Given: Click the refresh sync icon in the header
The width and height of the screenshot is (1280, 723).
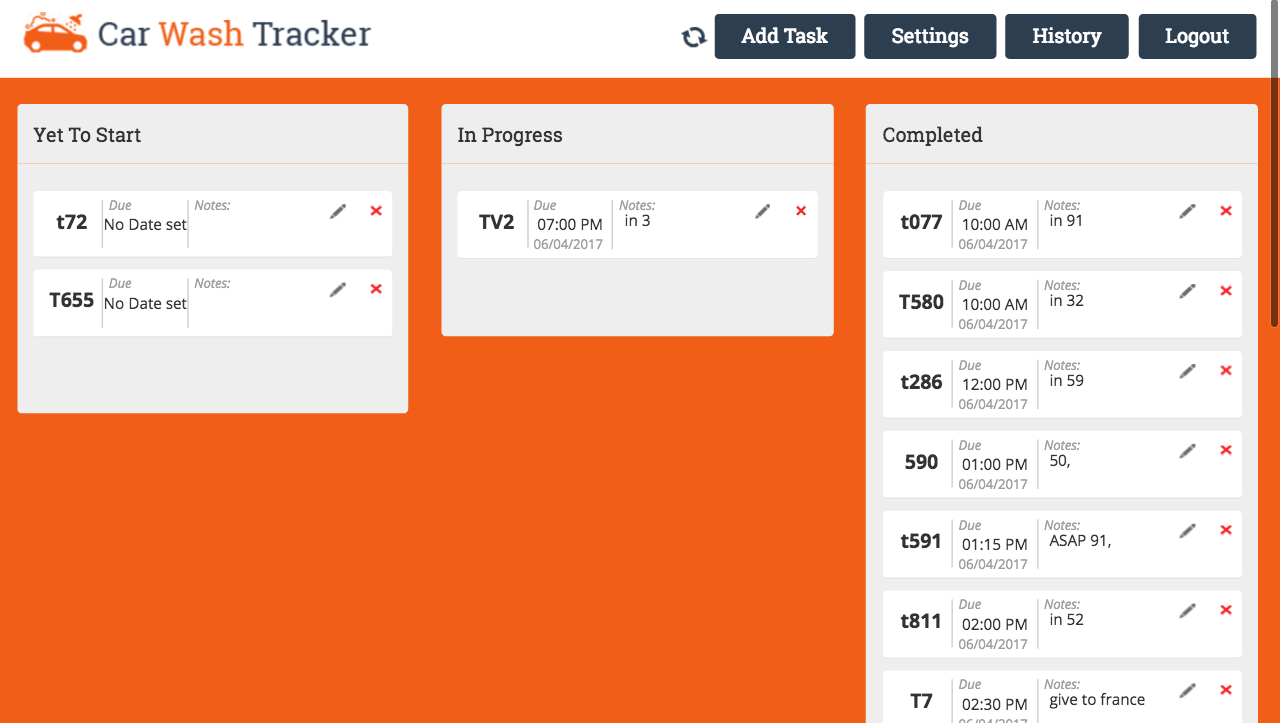Looking at the screenshot, I should point(694,33).
